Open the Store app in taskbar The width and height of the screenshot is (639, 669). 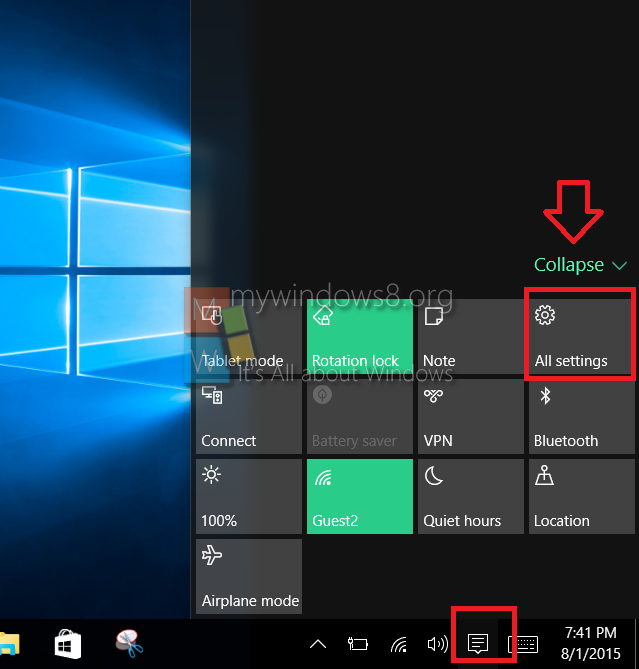pyautogui.click(x=67, y=643)
